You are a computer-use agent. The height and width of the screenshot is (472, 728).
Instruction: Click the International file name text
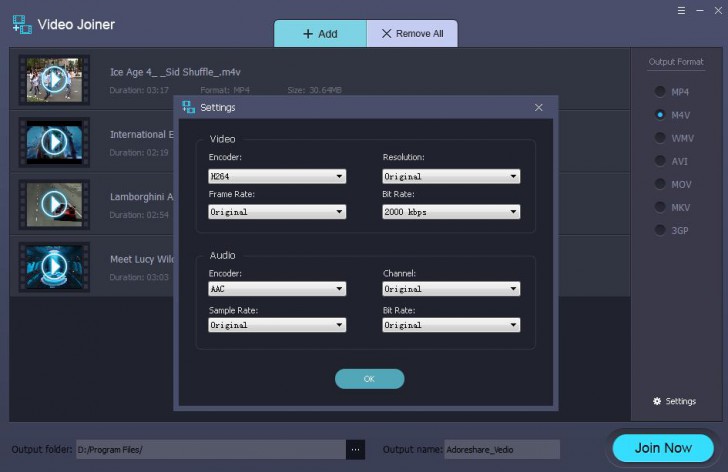click(142, 135)
